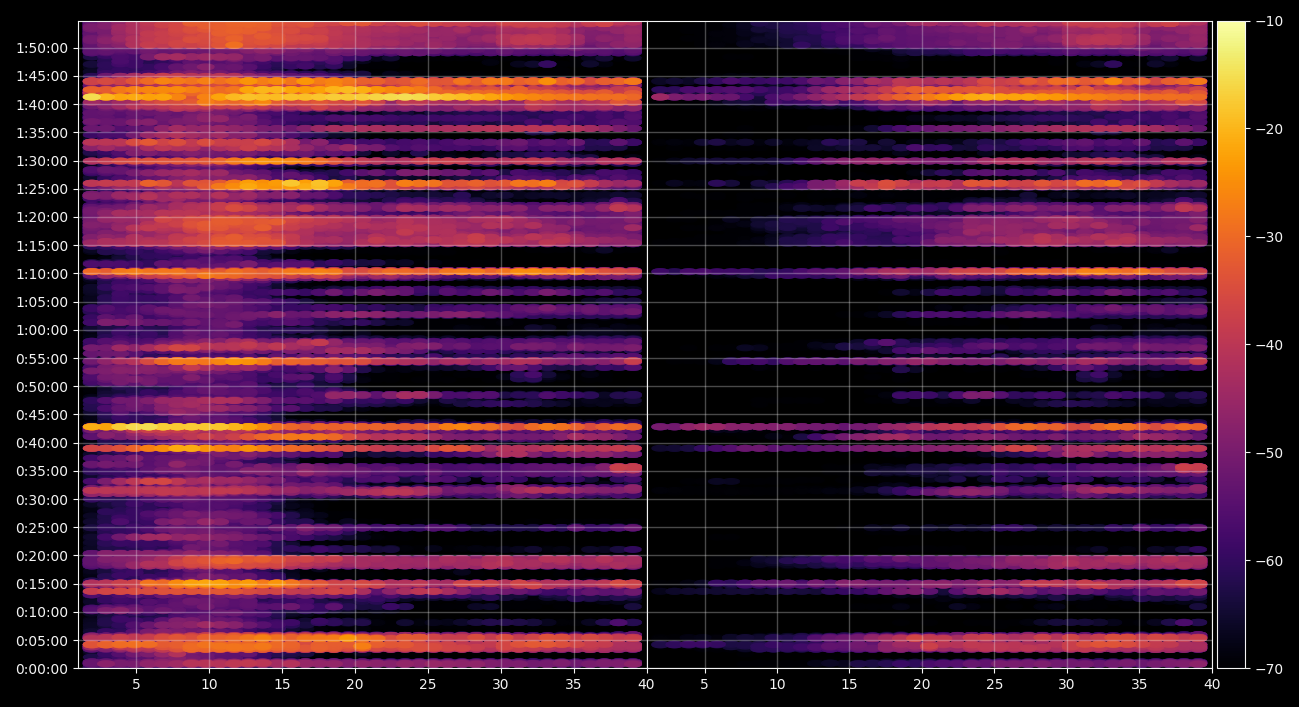1299x707 pixels.
Task: Click the 0:45:00 time axis label
Action: 41,415
